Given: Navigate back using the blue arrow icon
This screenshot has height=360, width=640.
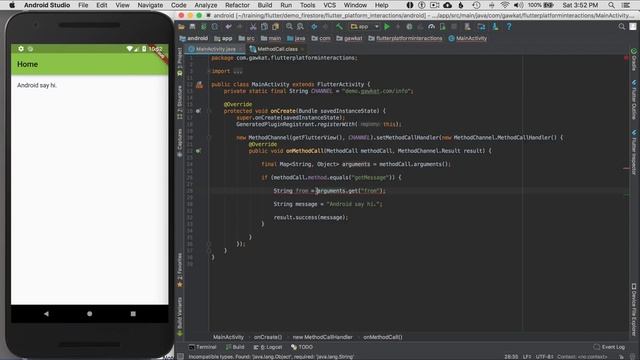Looking at the screenshot, I should (314, 27).
